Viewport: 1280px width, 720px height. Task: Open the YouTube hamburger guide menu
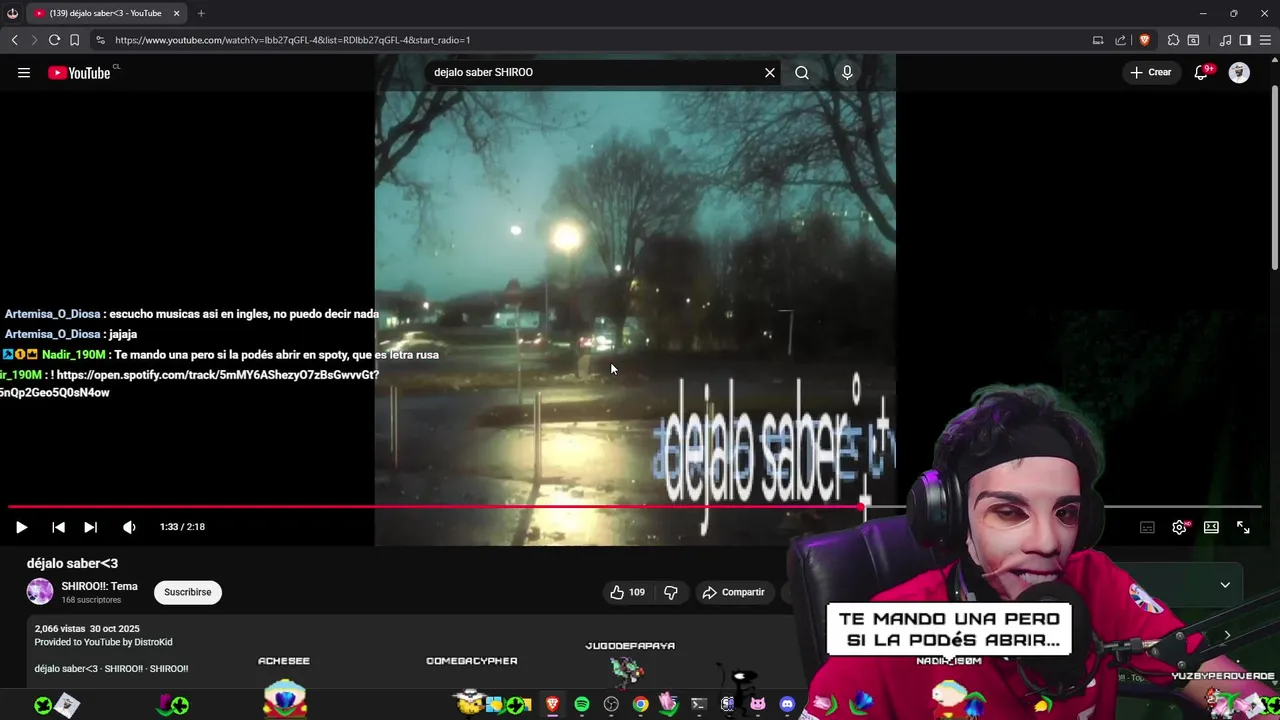(x=24, y=72)
